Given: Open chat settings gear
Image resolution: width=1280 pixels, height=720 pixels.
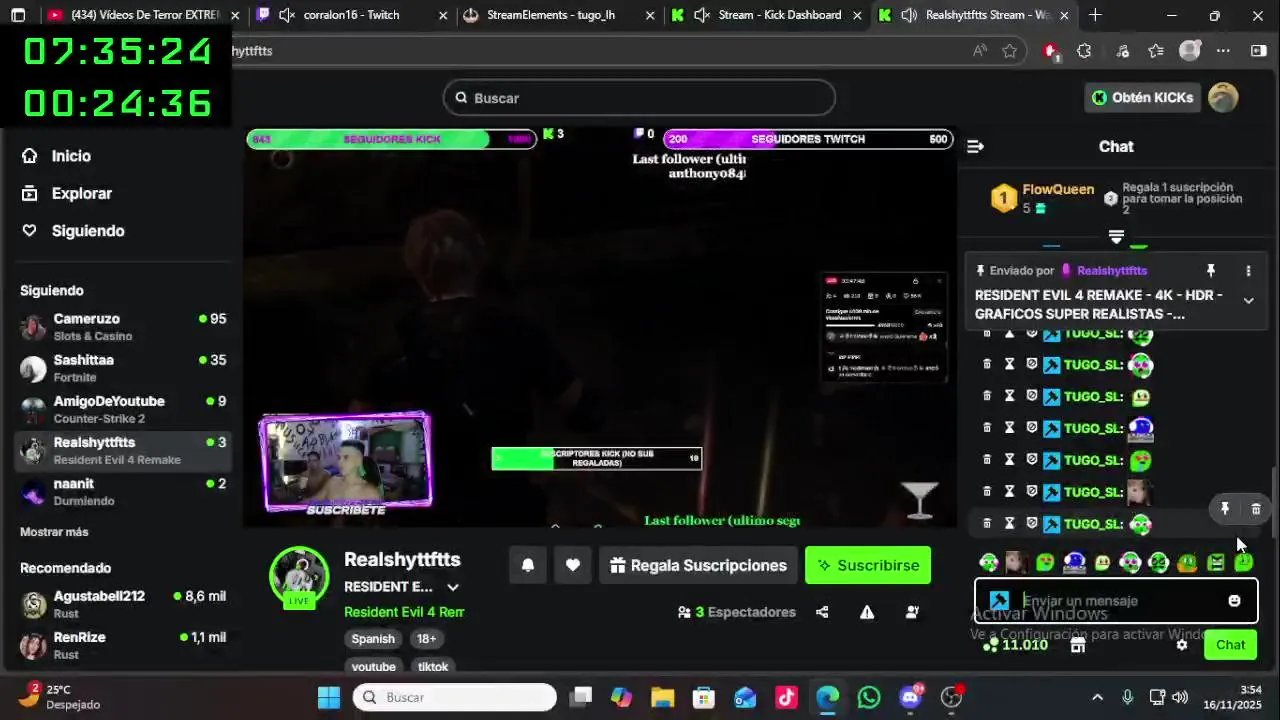Looking at the screenshot, I should pos(1182,645).
